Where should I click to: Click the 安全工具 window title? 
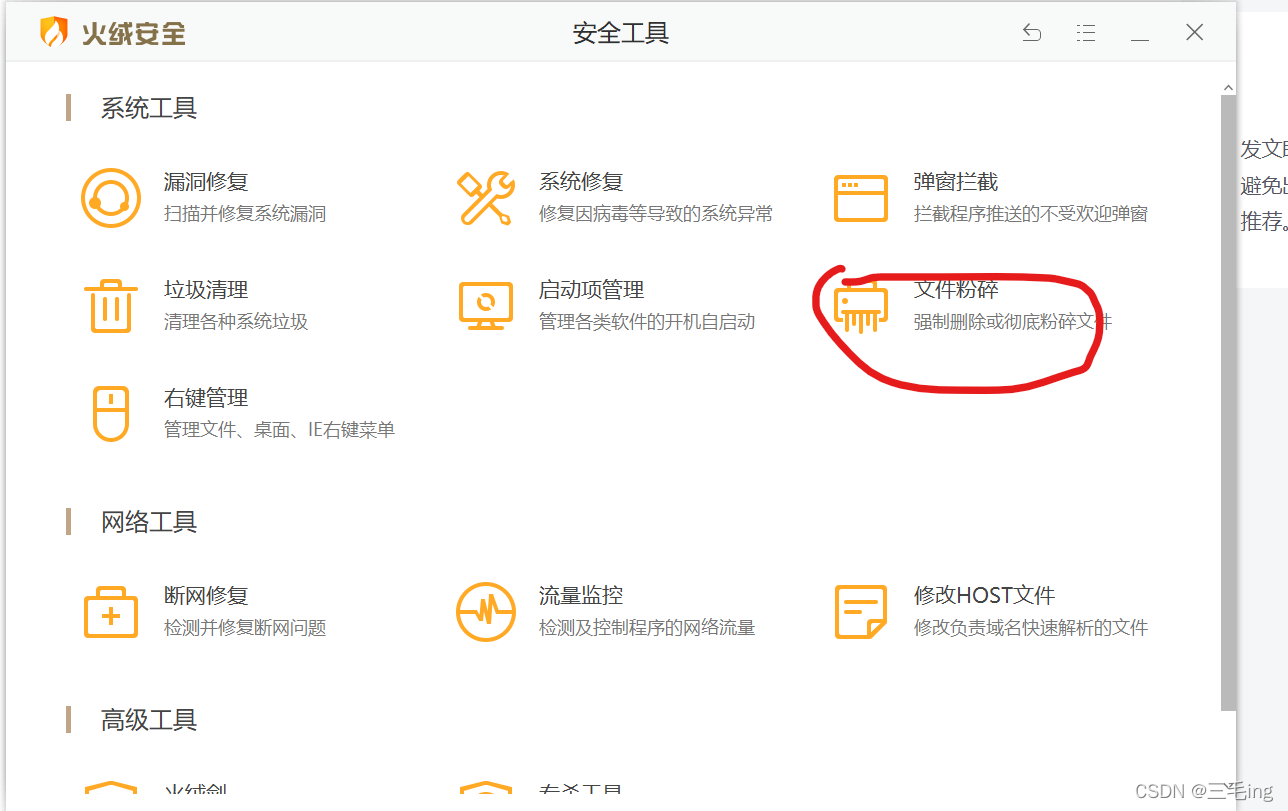(x=621, y=33)
